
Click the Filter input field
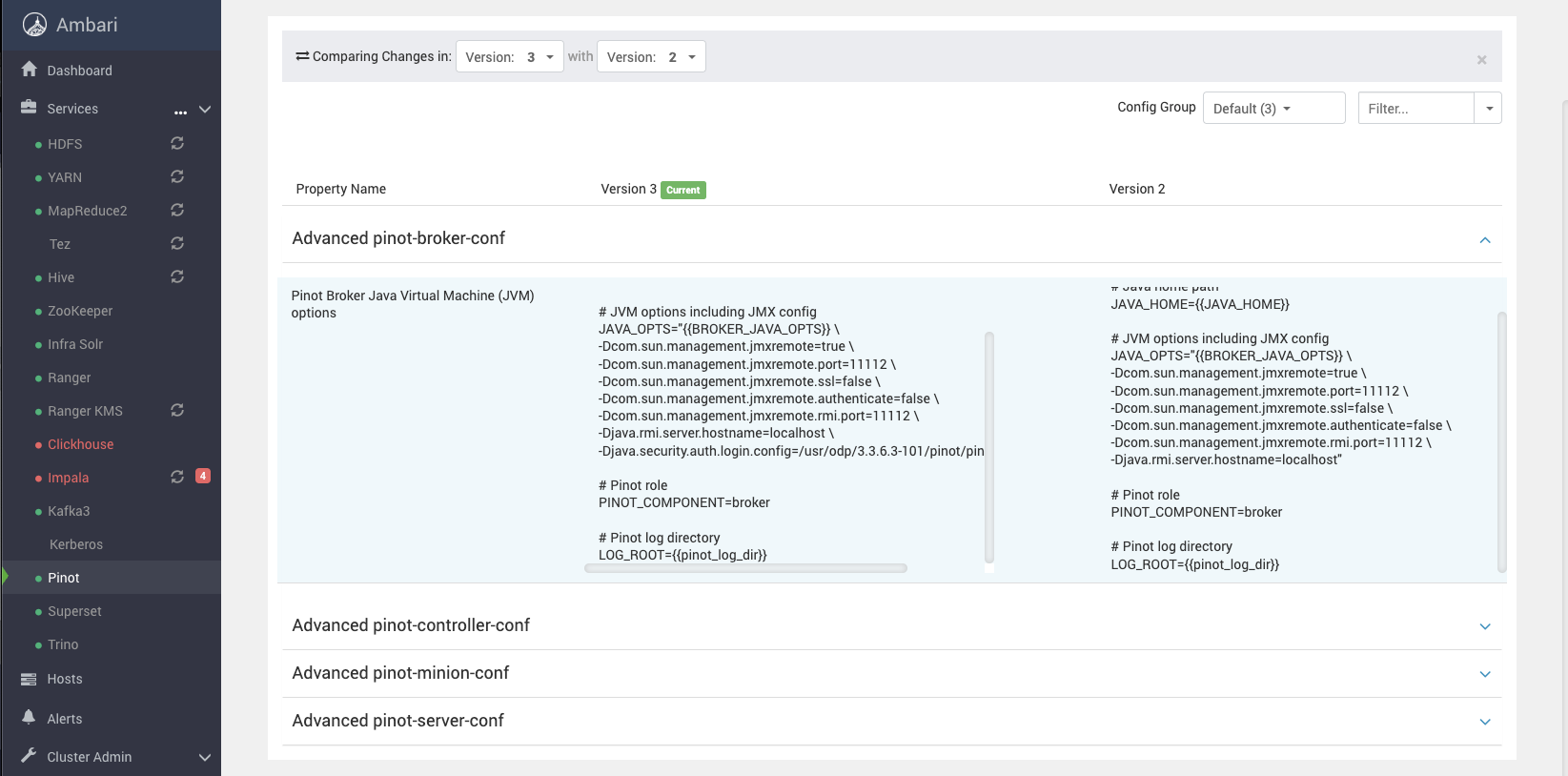pos(1416,108)
